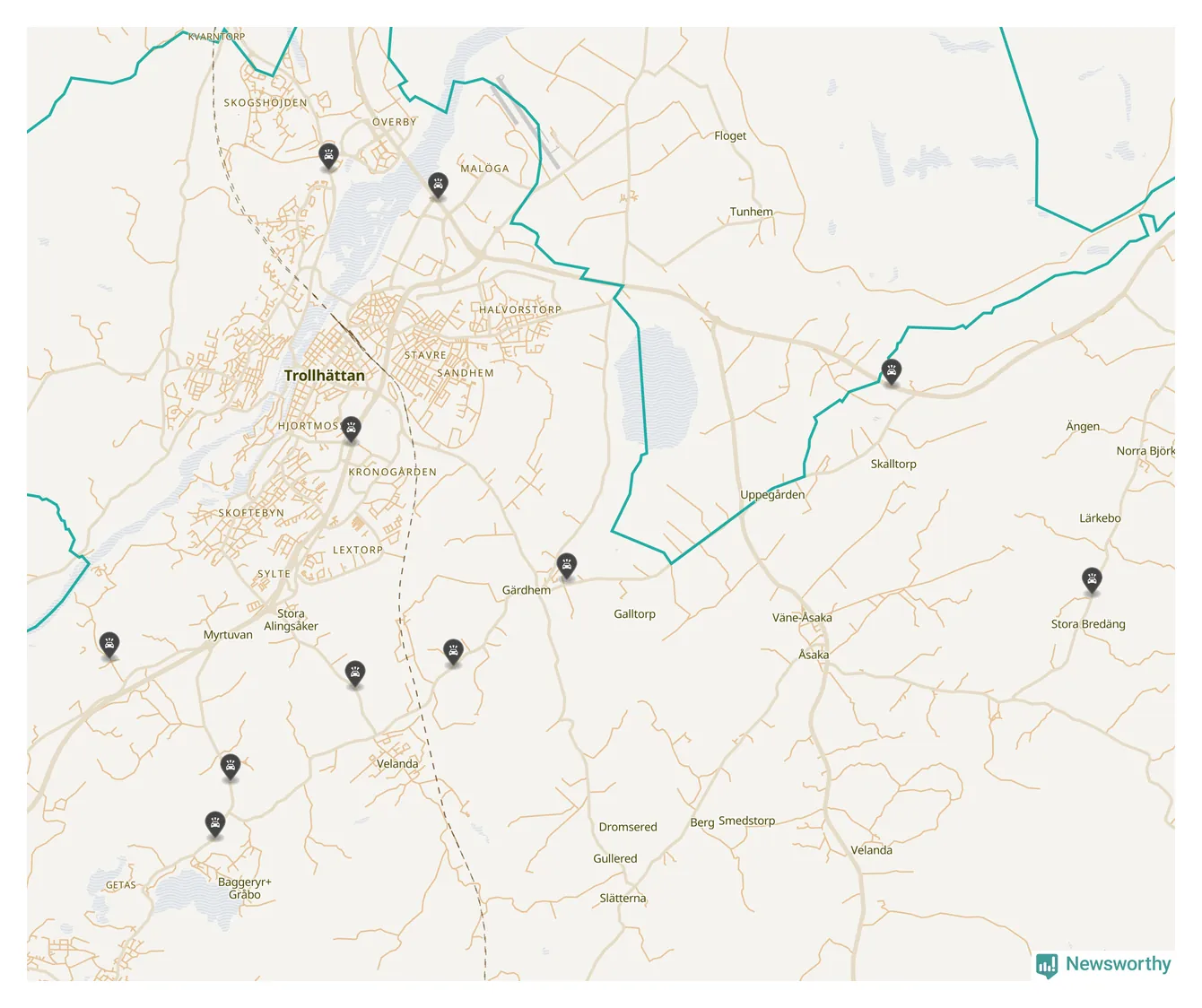1202x1008 pixels.
Task: Open the car marker at Hjortmossen
Action: click(351, 429)
